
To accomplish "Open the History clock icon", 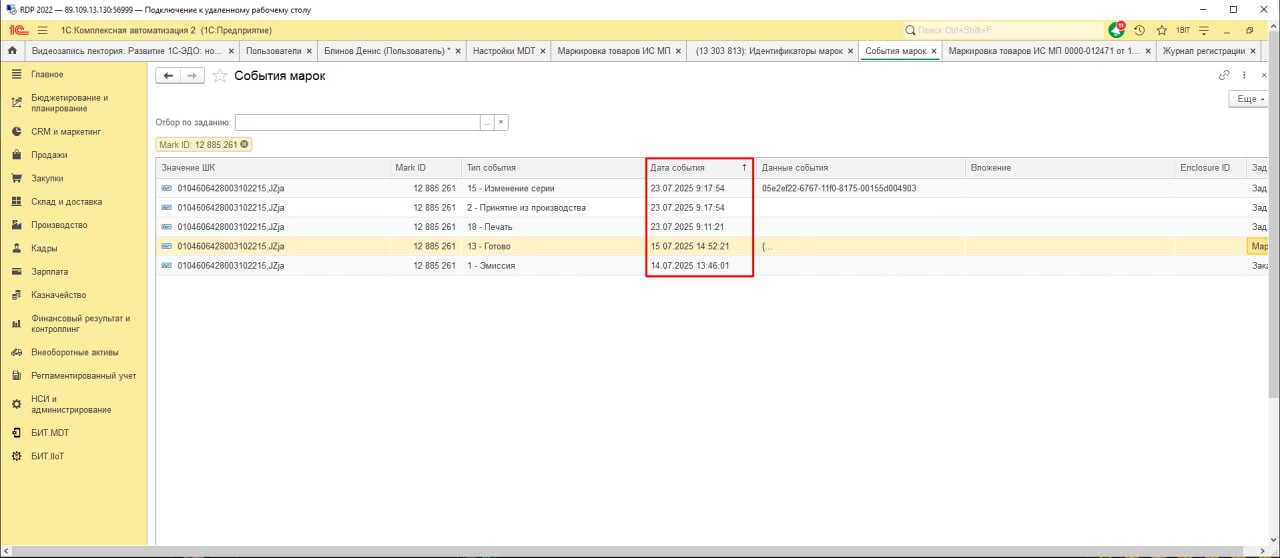I will (x=1139, y=30).
